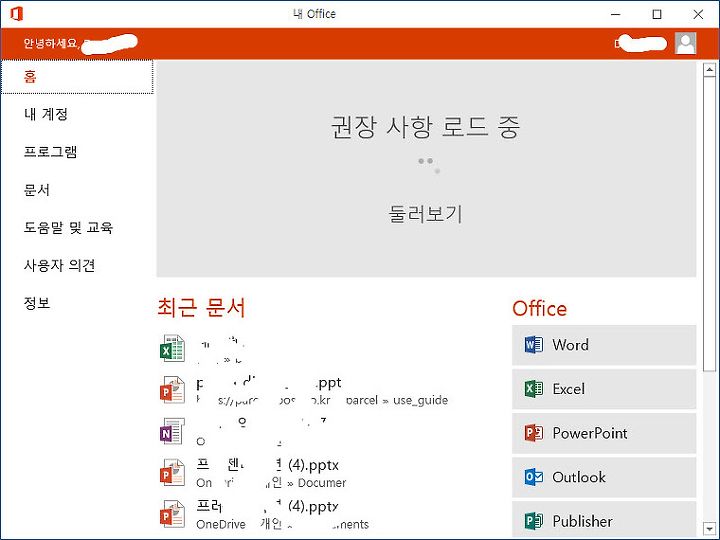
Task: Click the Outlook app icon
Action: click(x=534, y=477)
